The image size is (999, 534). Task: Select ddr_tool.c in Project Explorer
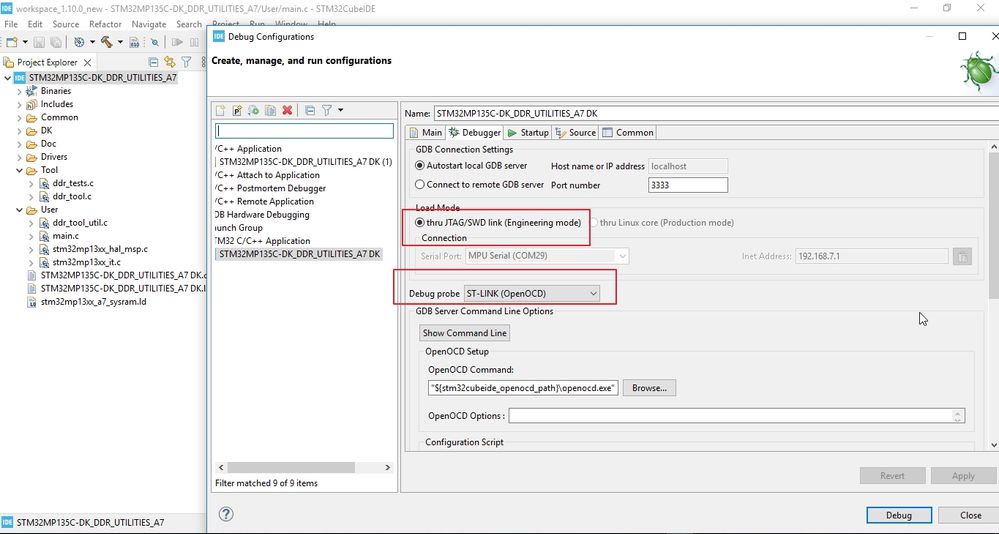pos(72,196)
